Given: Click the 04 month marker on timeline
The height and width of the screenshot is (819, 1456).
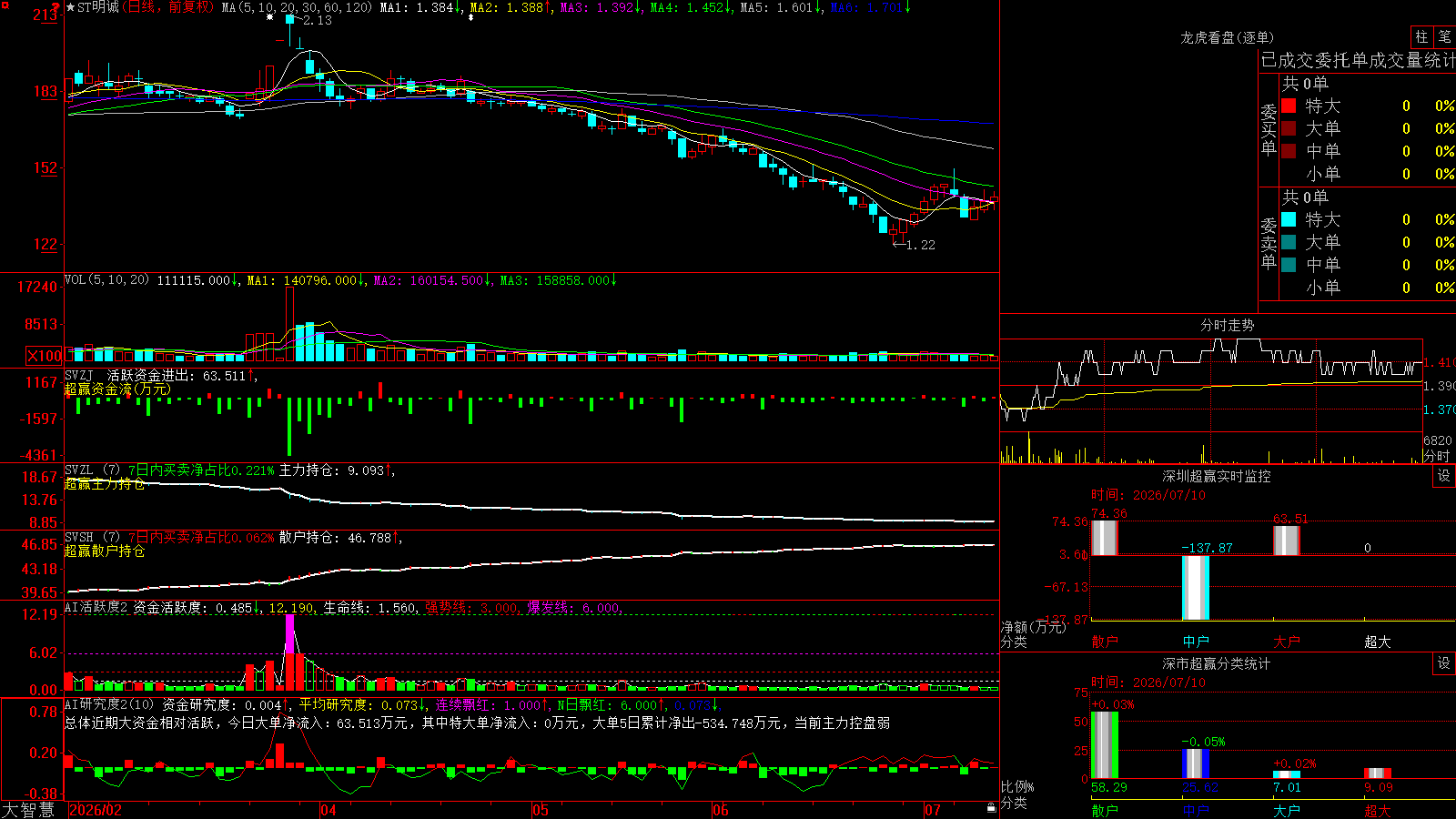Looking at the screenshot, I should (329, 810).
